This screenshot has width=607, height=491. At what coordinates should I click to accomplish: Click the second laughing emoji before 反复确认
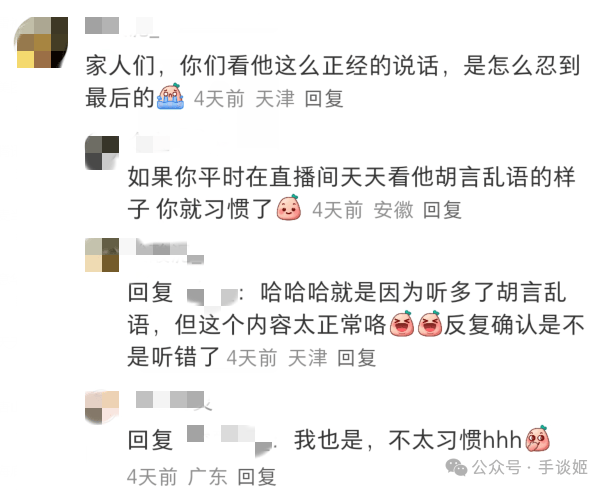(x=430, y=323)
